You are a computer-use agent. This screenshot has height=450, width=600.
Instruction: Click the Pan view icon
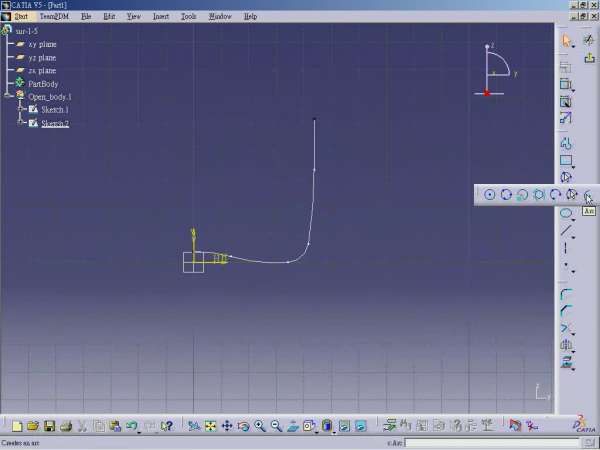point(227,426)
